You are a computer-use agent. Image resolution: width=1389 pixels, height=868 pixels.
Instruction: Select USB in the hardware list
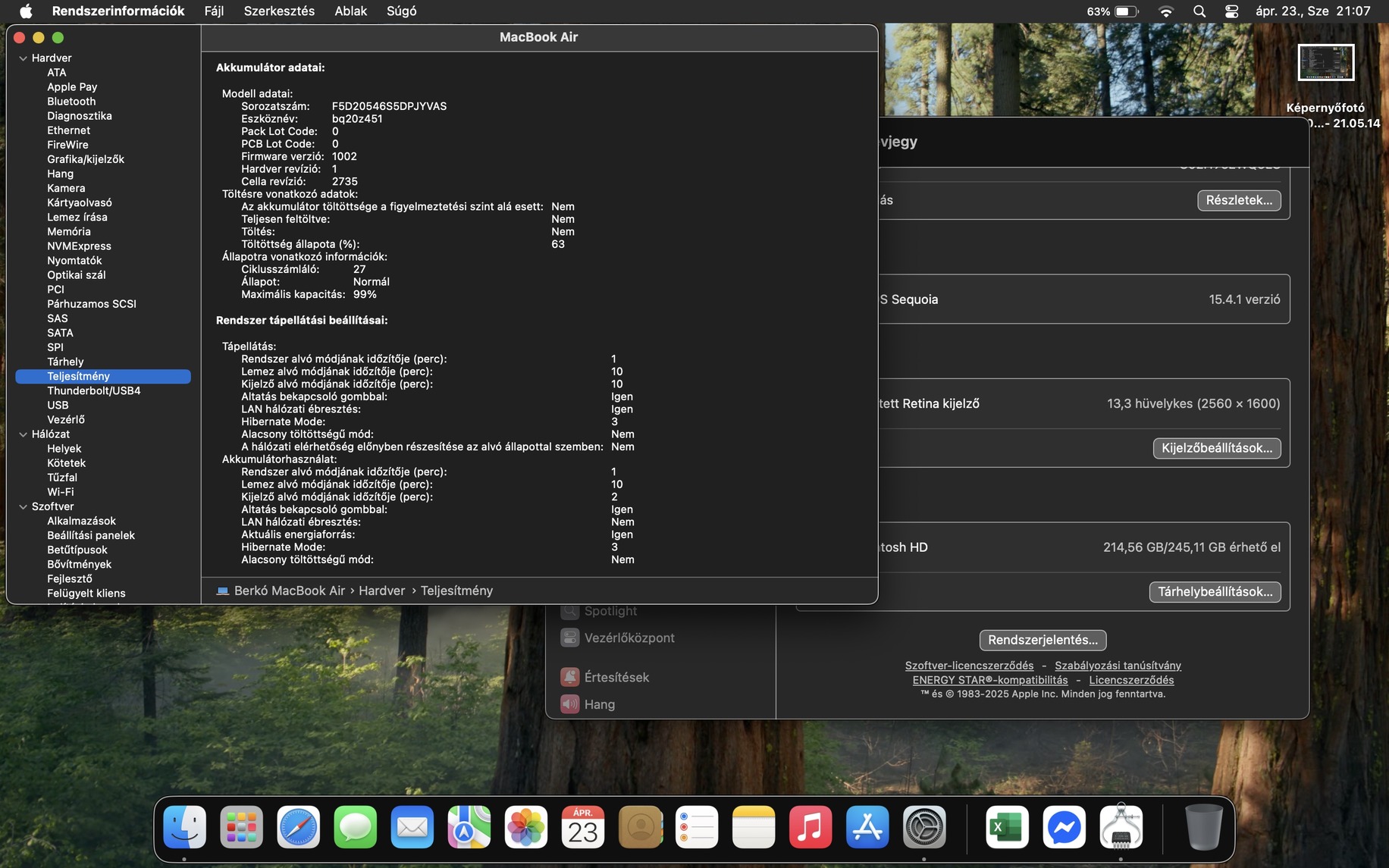58,406
